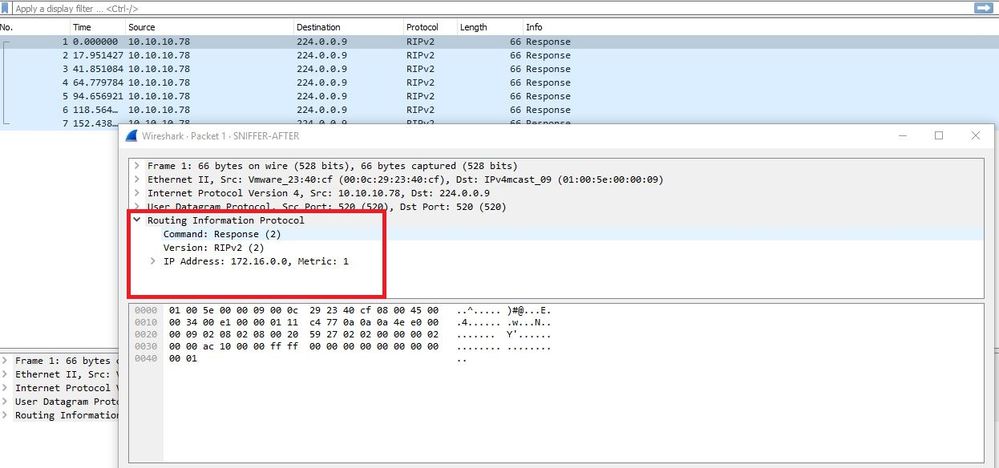Select packet 4 at time 64.779784

point(499,83)
